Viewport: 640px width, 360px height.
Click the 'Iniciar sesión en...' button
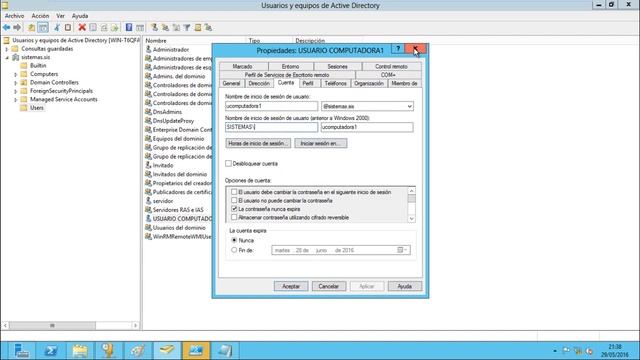(x=321, y=143)
